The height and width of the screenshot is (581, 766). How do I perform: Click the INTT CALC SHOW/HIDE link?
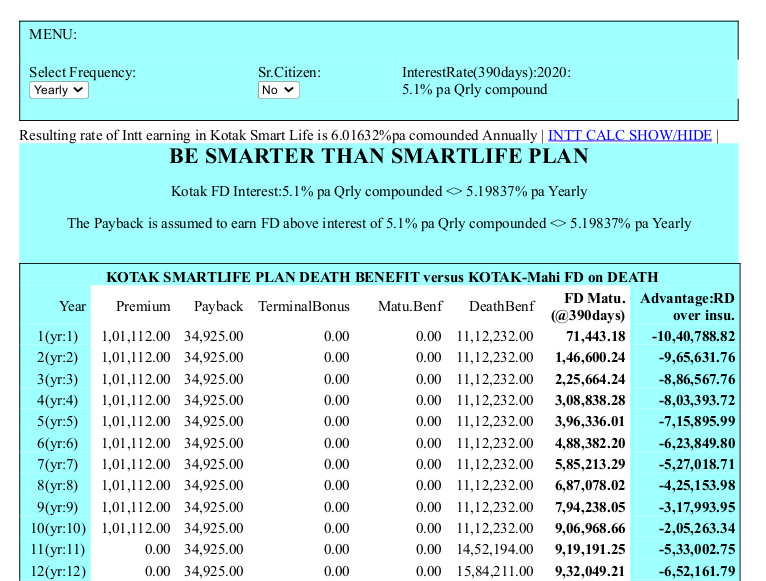click(629, 135)
